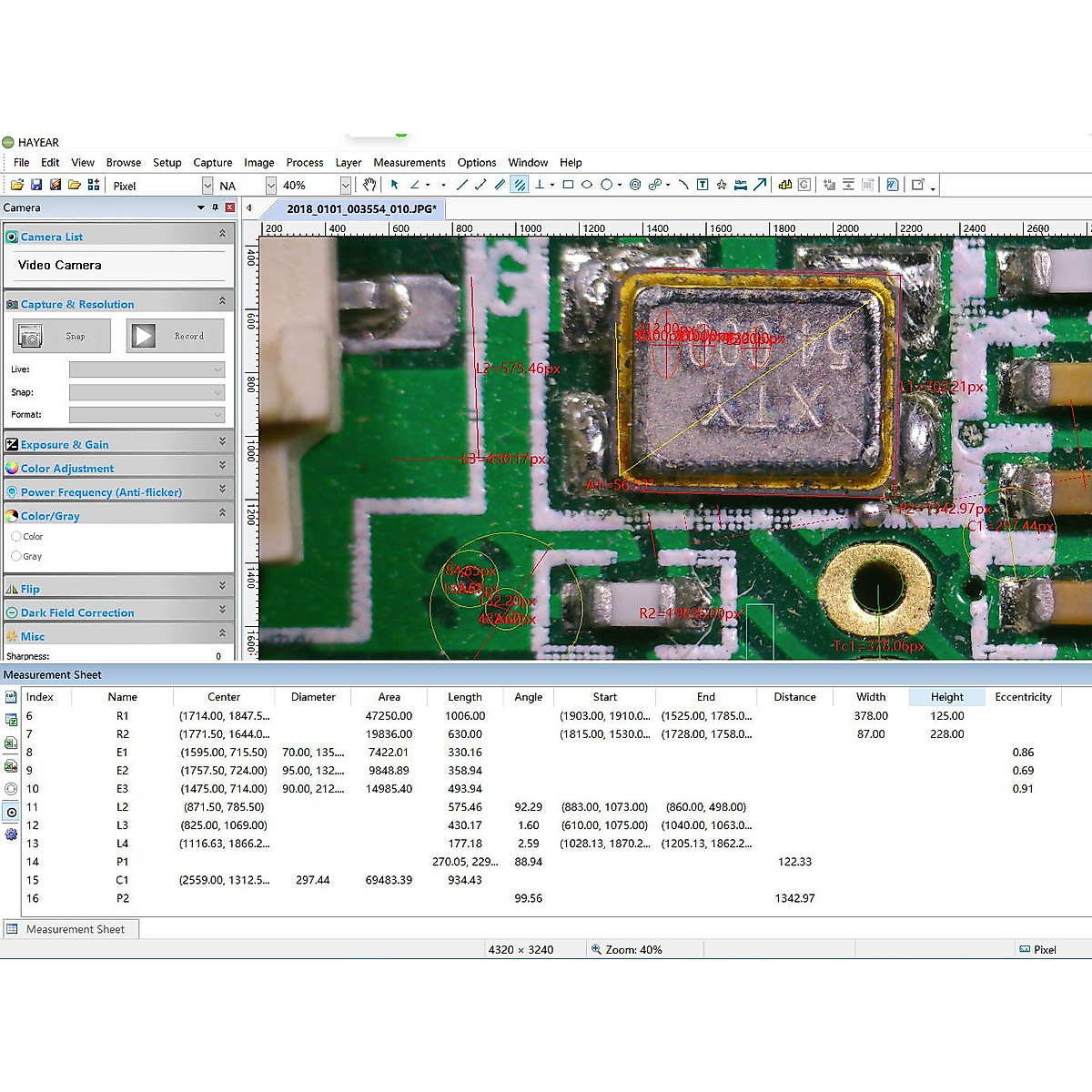Pick the ellipse measurement tool
The height and width of the screenshot is (1092, 1092).
pyautogui.click(x=587, y=185)
